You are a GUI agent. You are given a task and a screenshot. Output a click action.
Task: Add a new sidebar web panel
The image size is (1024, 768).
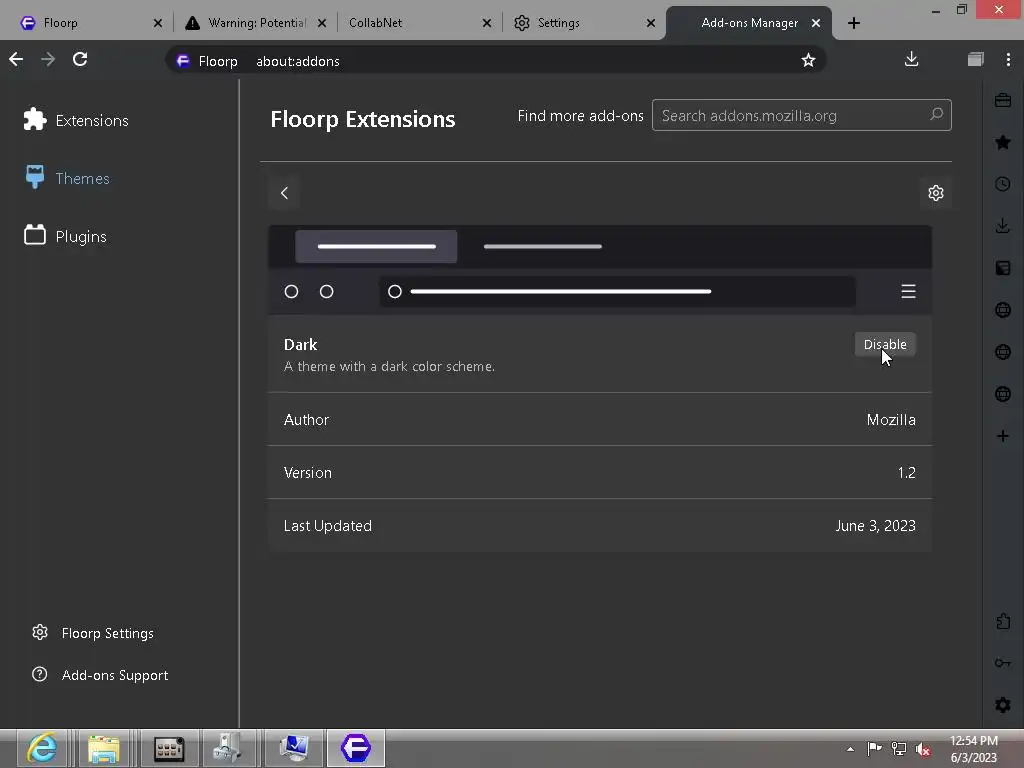pyautogui.click(x=1002, y=436)
